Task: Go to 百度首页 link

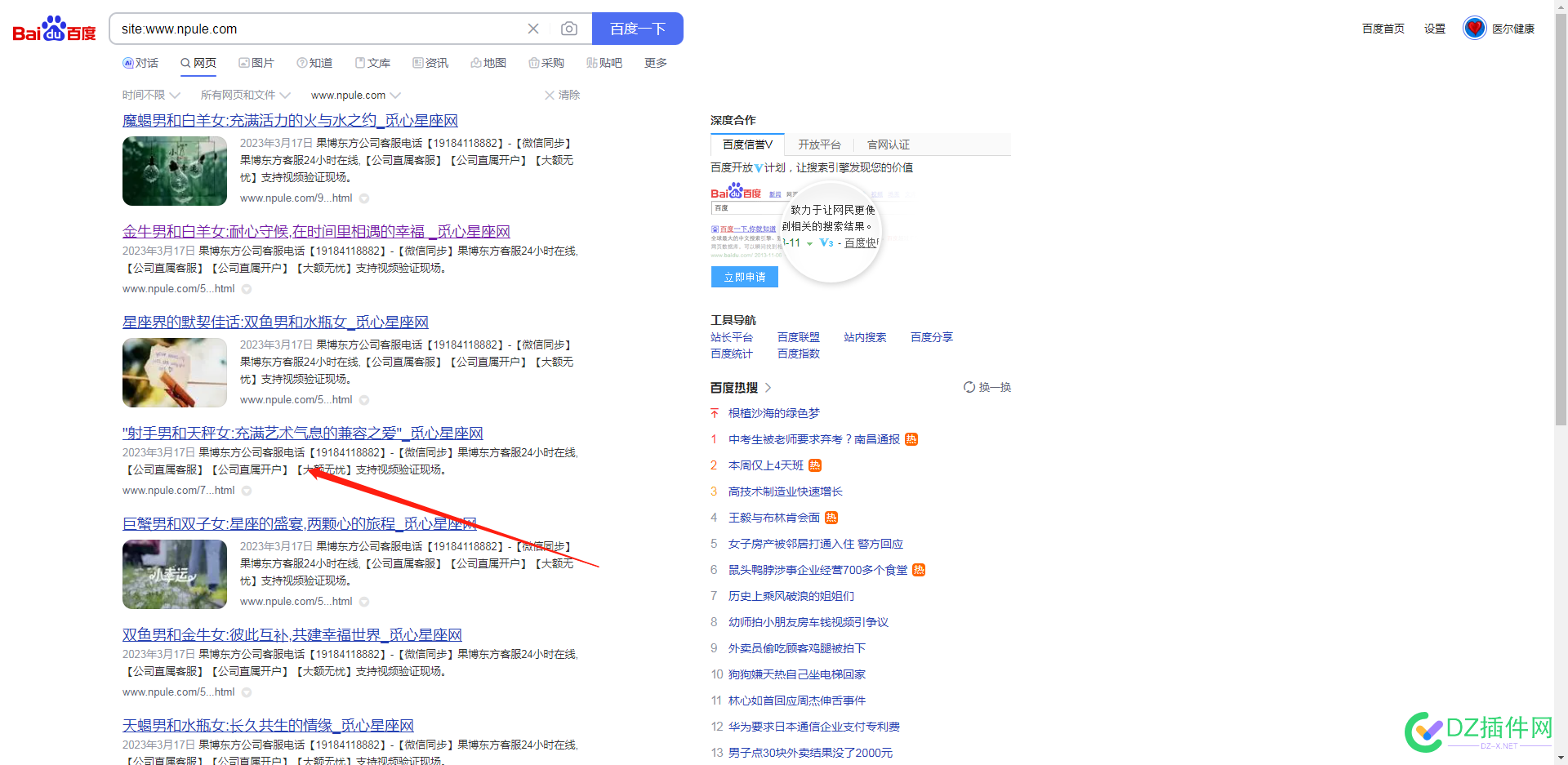Action: (1383, 29)
